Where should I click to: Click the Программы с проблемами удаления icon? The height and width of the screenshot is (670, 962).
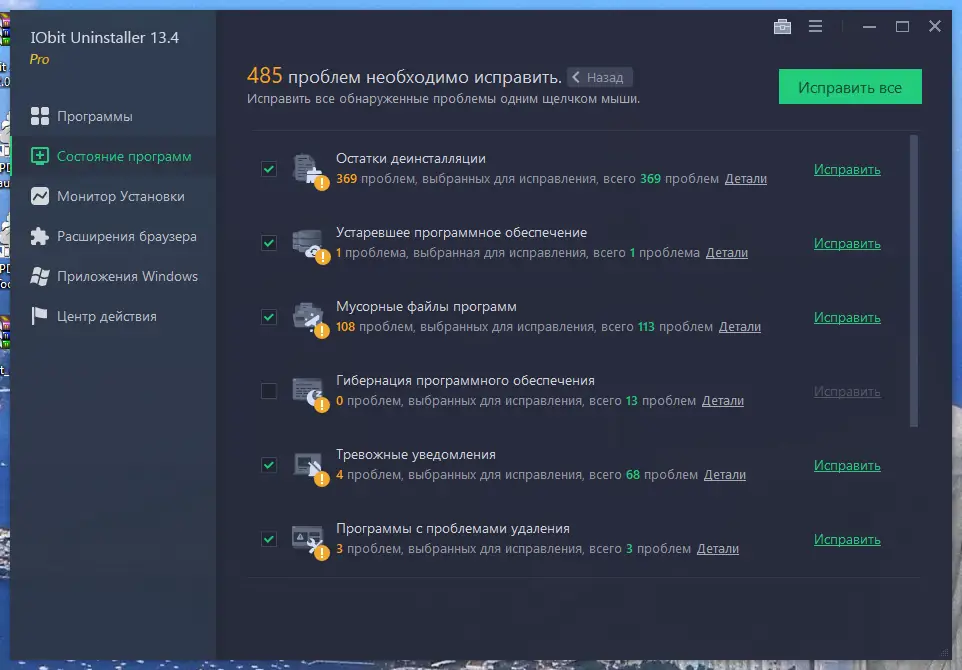pyautogui.click(x=310, y=541)
